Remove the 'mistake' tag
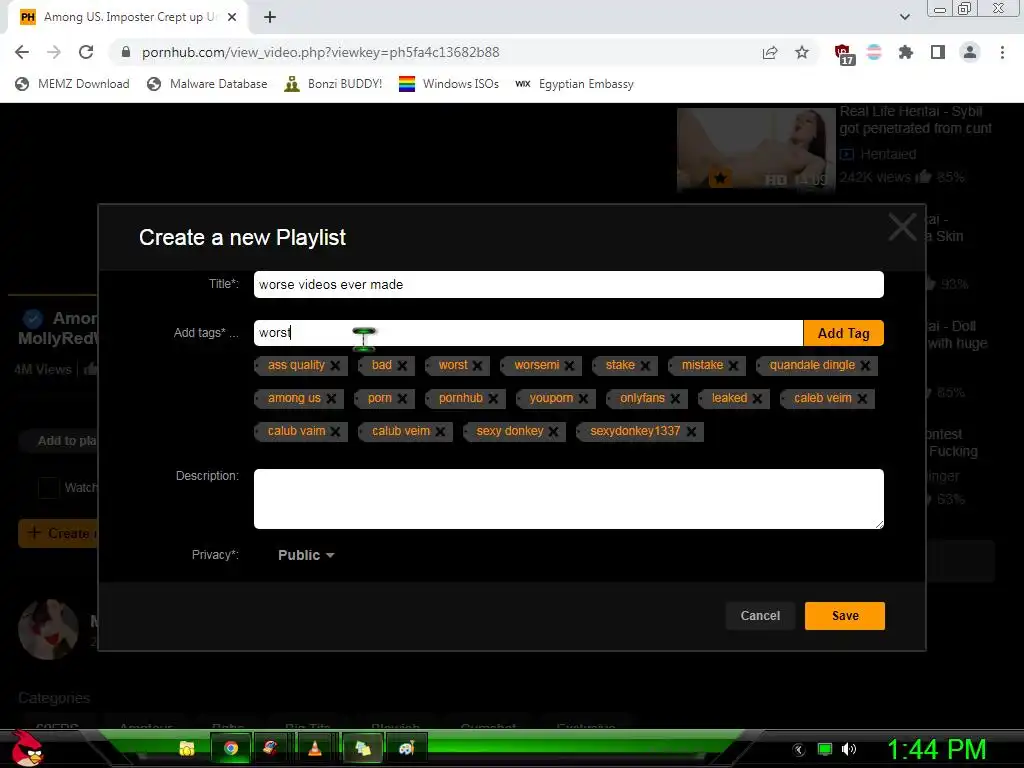This screenshot has height=768, width=1024. (733, 366)
